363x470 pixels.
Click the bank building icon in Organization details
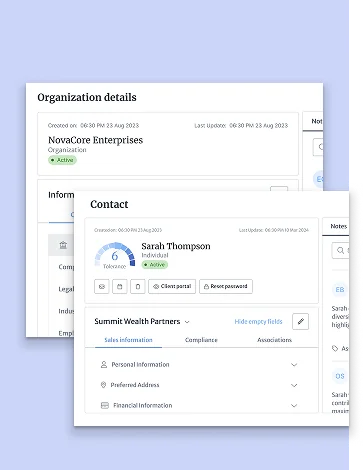coord(63,245)
